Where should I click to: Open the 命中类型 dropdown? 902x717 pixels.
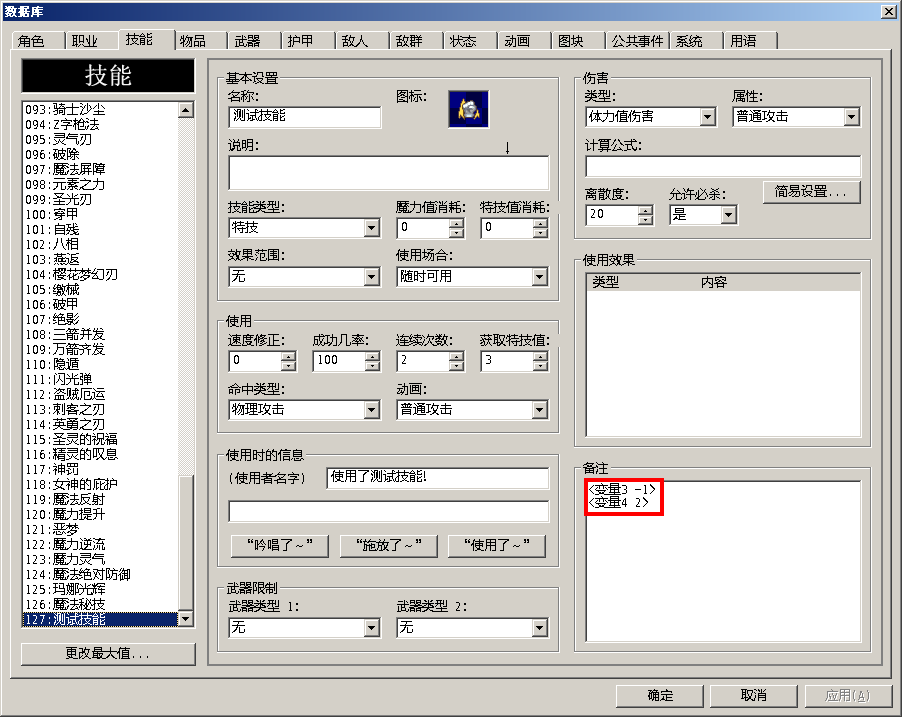tap(372, 410)
